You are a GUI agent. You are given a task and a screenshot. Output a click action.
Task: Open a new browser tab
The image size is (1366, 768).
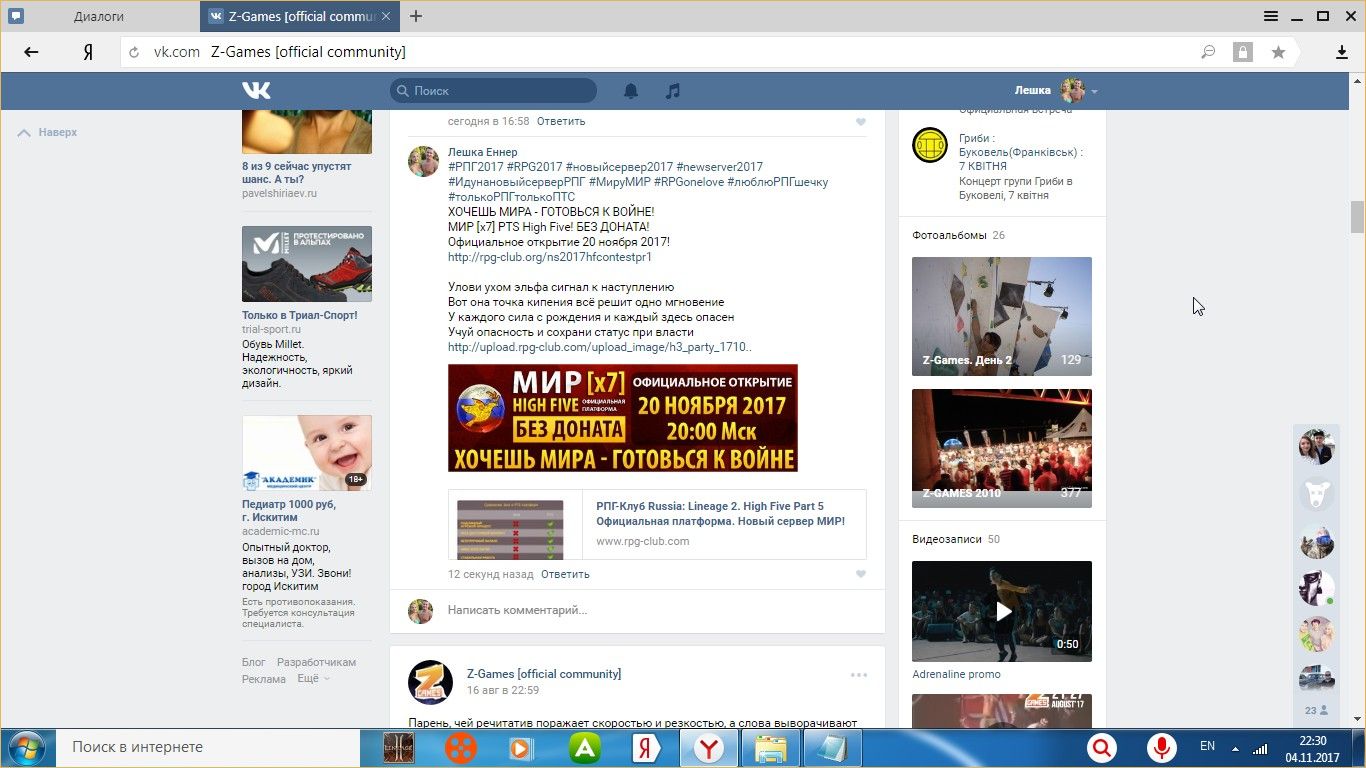[x=416, y=16]
